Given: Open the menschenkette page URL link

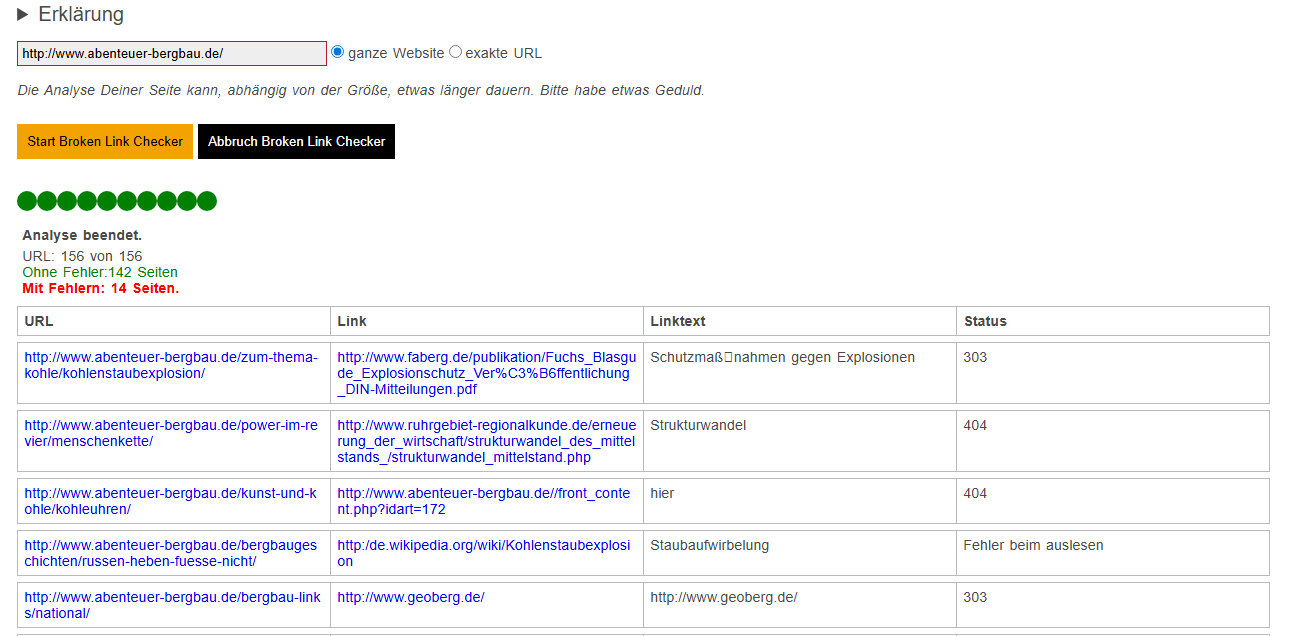Looking at the screenshot, I should coord(171,433).
